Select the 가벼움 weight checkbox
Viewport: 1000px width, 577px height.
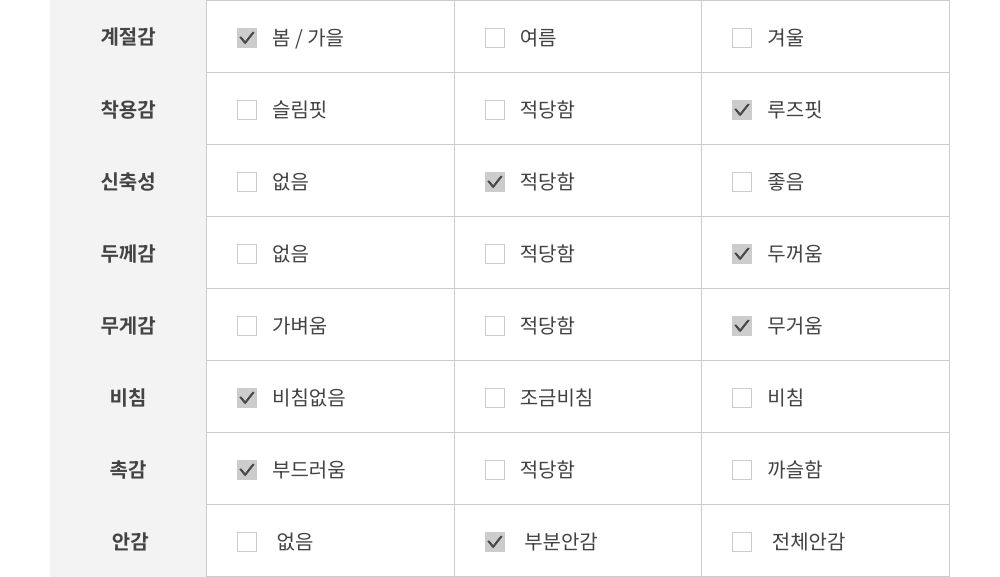point(247,326)
